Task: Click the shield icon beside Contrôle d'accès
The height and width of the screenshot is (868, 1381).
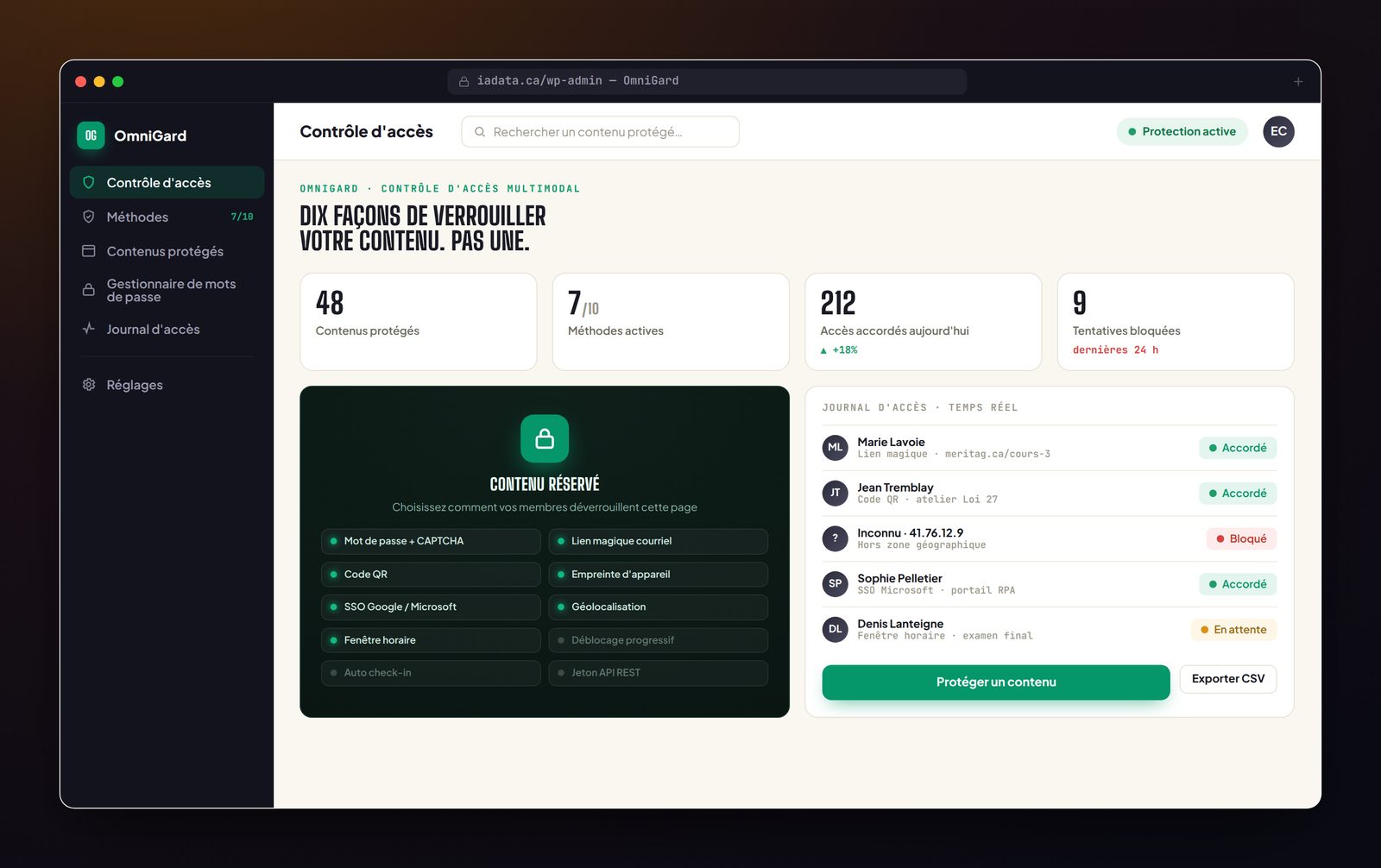Action: pos(88,182)
